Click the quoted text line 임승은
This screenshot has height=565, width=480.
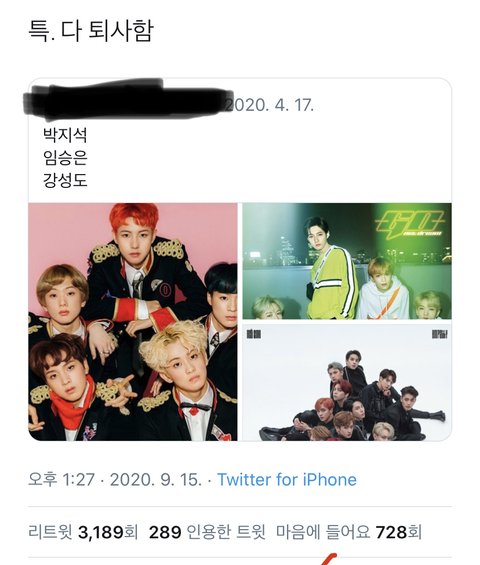click(65, 157)
